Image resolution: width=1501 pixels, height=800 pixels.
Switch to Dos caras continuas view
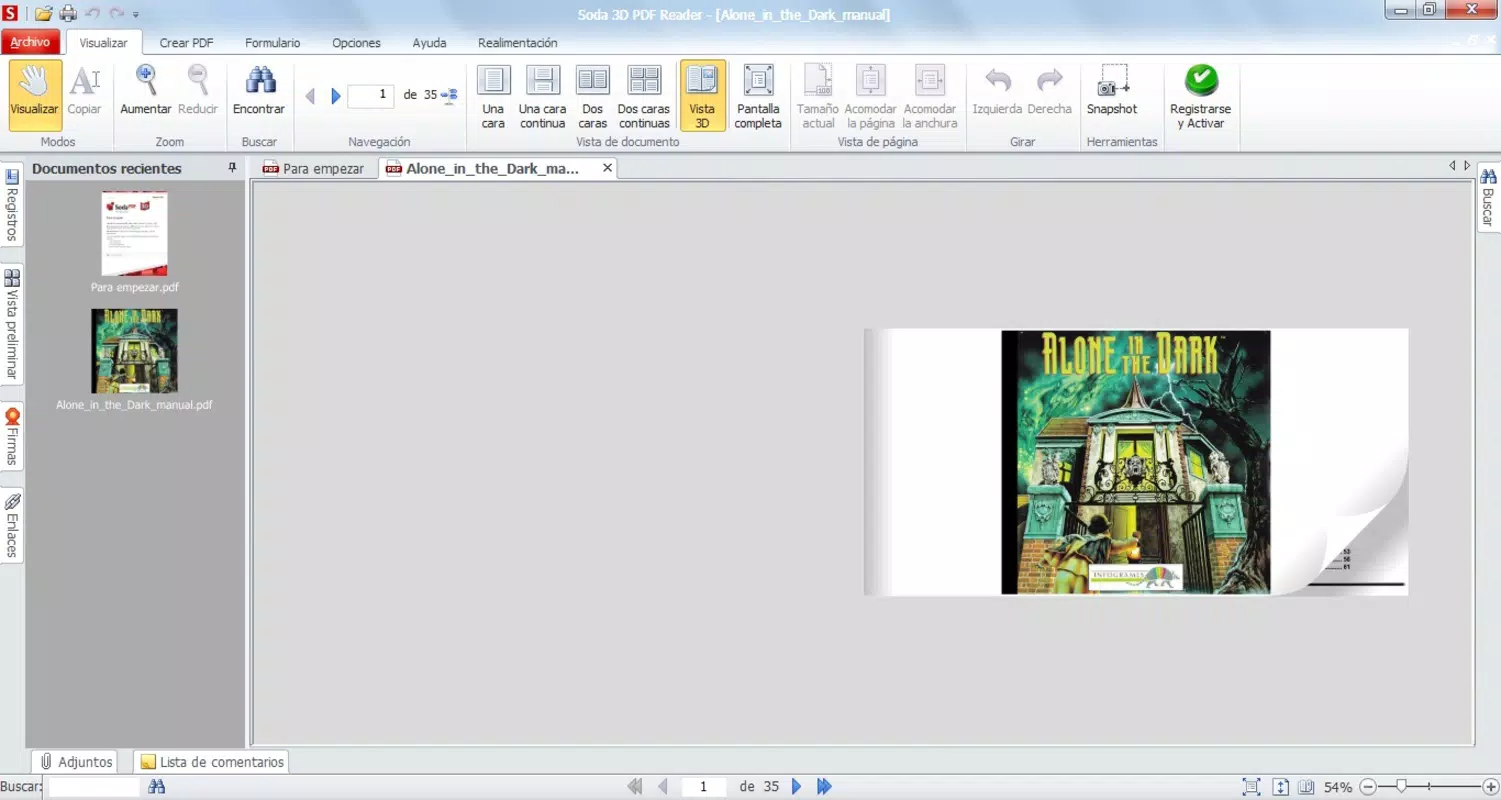point(644,95)
